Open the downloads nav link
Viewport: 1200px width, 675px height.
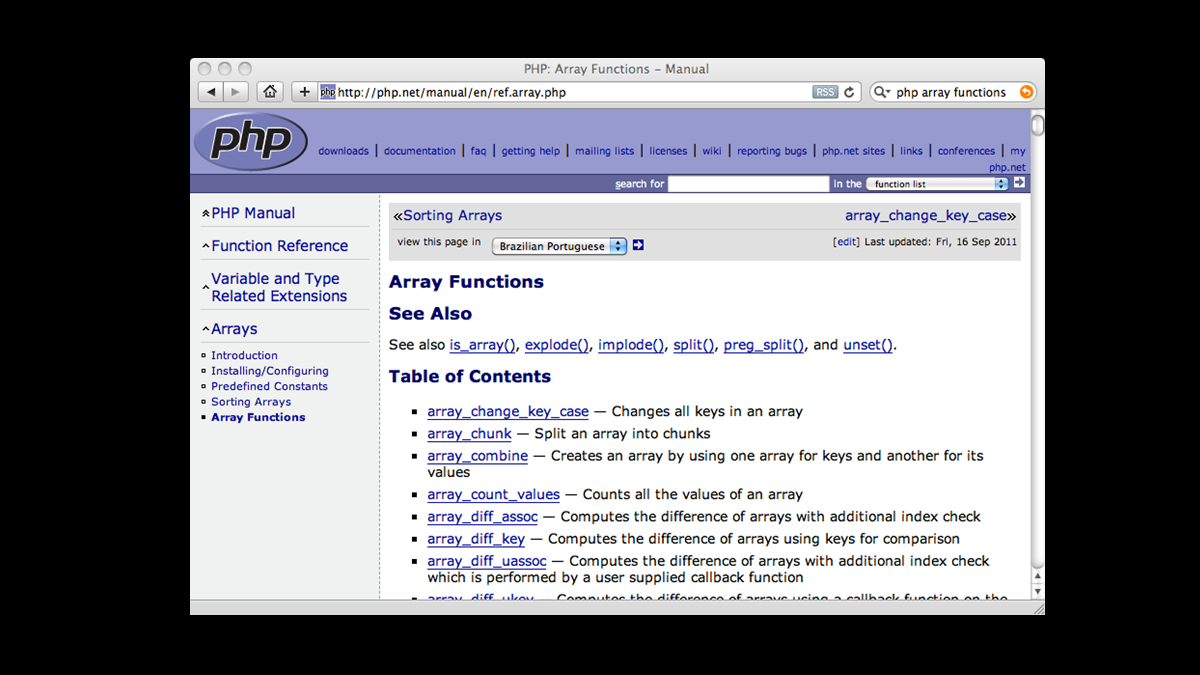(x=343, y=151)
